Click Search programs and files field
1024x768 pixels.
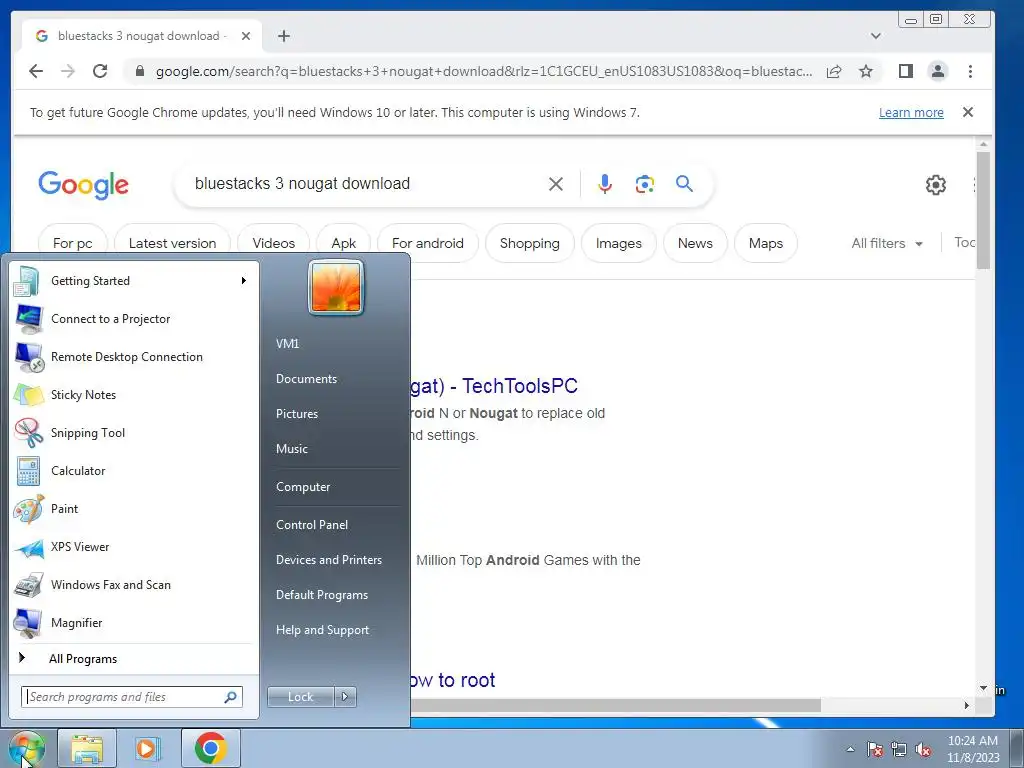pyautogui.click(x=132, y=697)
